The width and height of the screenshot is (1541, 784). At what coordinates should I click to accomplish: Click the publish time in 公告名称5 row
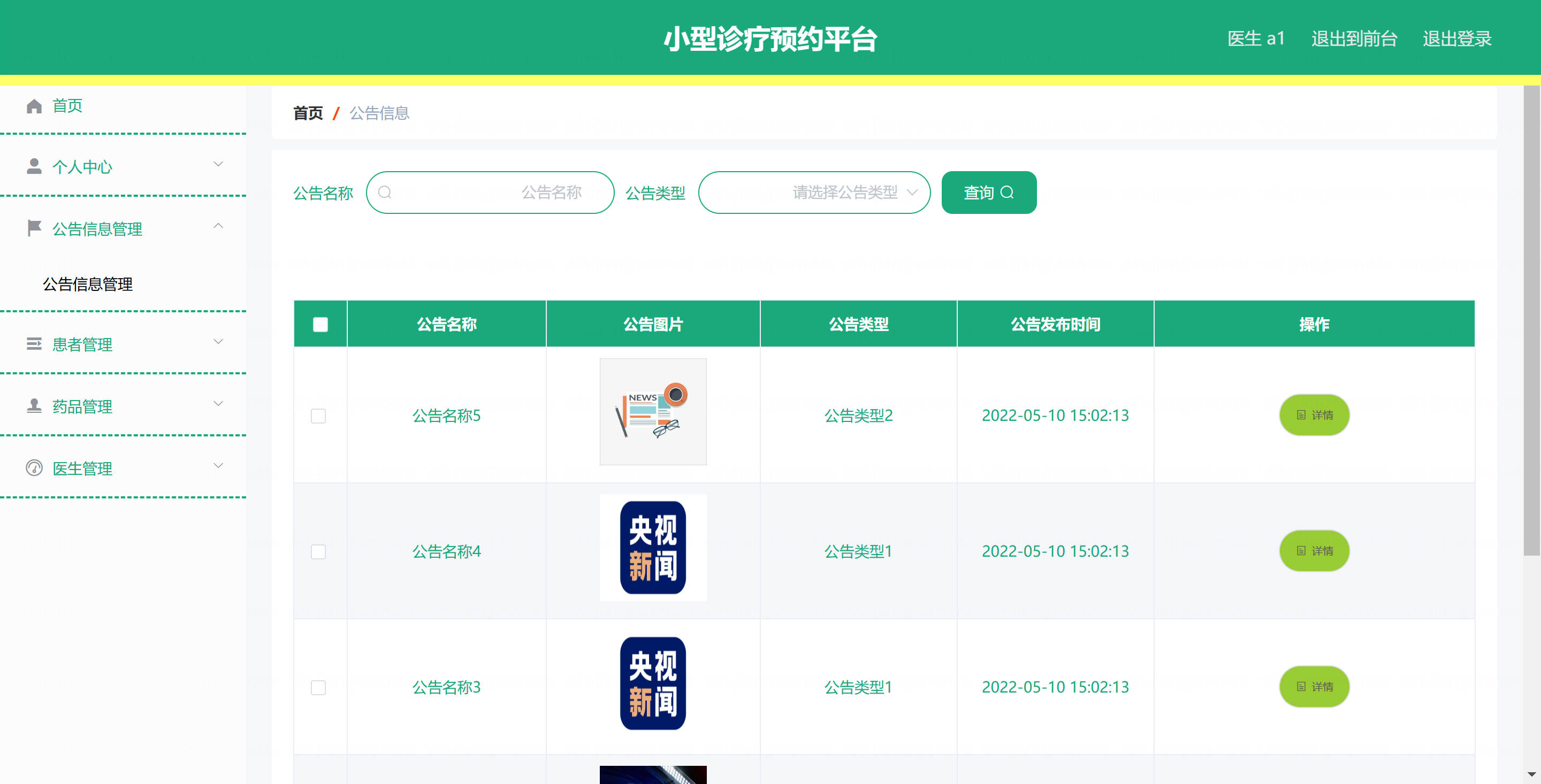[1055, 416]
